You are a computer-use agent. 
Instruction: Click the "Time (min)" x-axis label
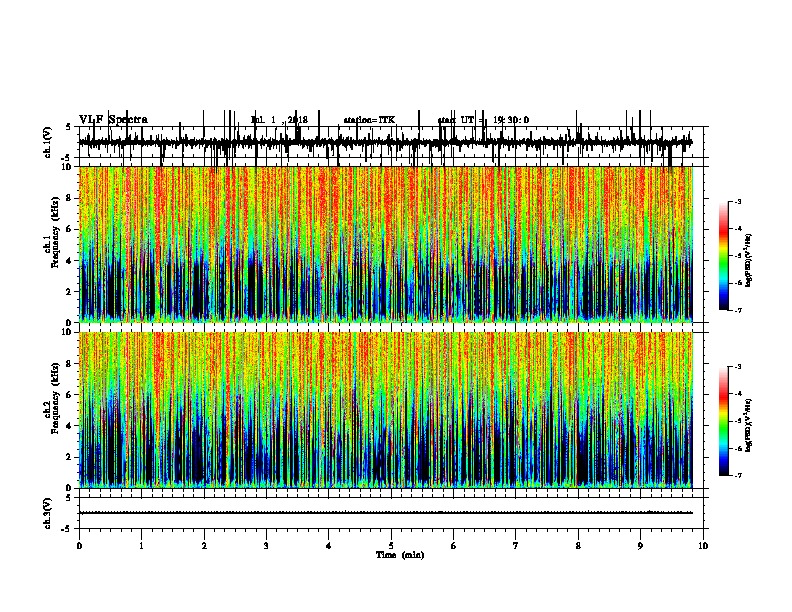coord(400,555)
